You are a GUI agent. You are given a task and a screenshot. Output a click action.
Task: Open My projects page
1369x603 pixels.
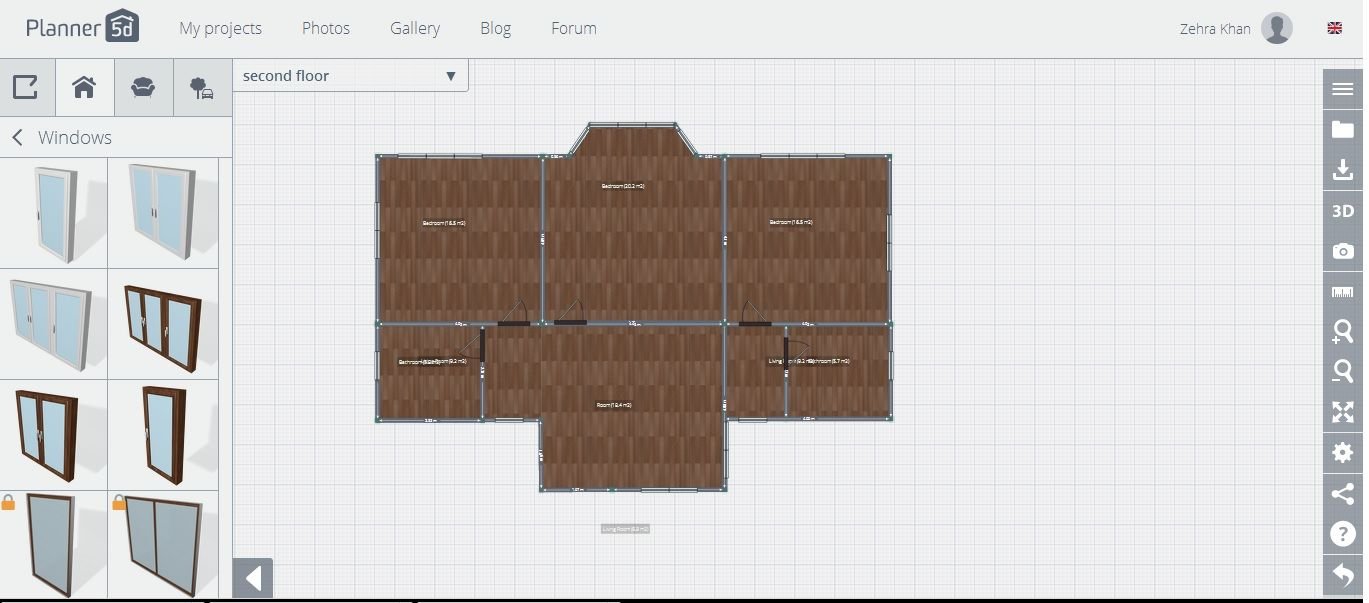(x=220, y=28)
